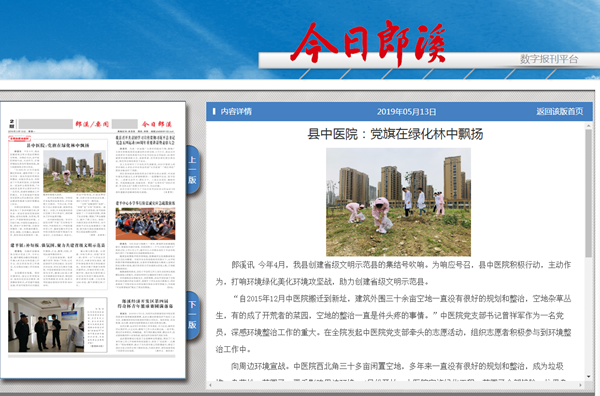Select the basketball invitational article at bottom right
This screenshot has height=396, width=600.
(145, 325)
